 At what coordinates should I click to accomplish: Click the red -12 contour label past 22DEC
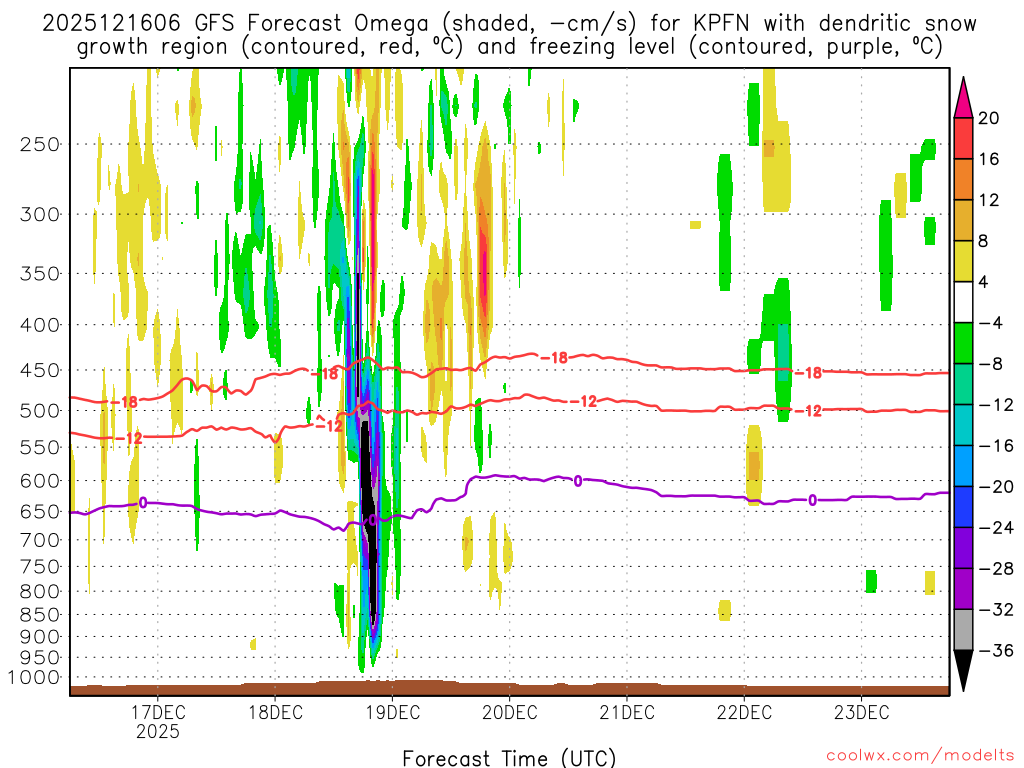808,411
